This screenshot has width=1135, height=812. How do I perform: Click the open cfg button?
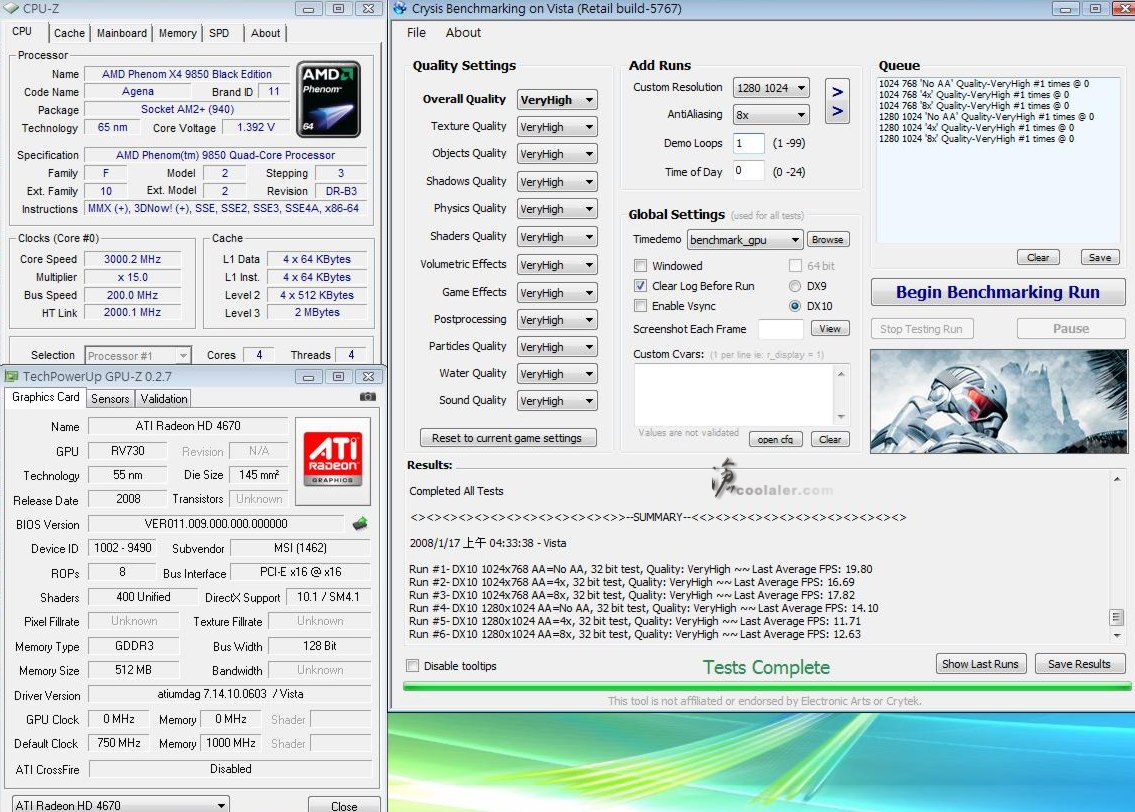[775, 439]
